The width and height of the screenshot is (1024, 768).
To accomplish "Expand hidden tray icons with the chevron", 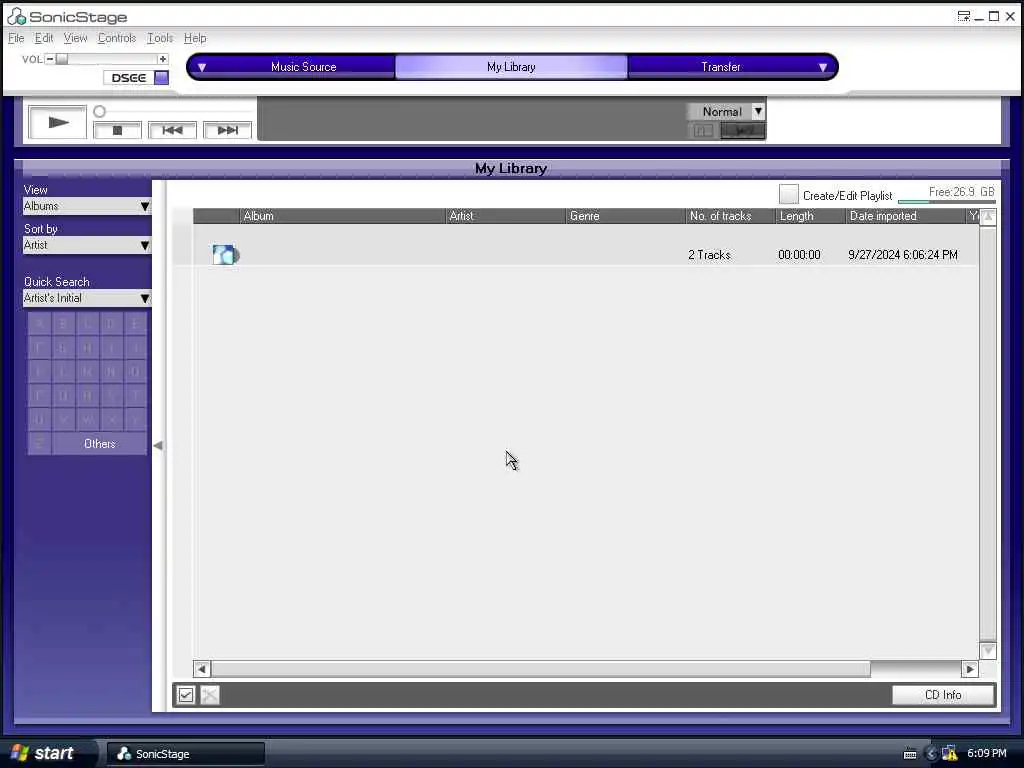I will coord(932,754).
